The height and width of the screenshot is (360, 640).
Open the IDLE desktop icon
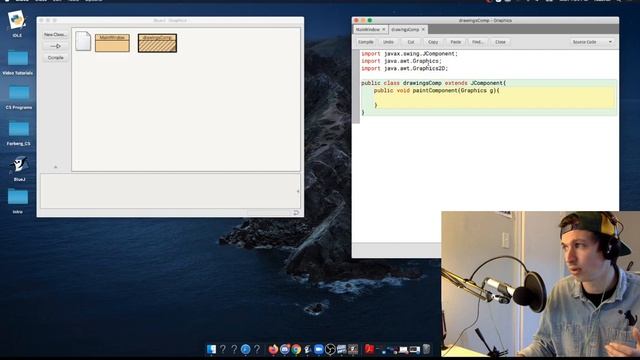pyautogui.click(x=17, y=23)
